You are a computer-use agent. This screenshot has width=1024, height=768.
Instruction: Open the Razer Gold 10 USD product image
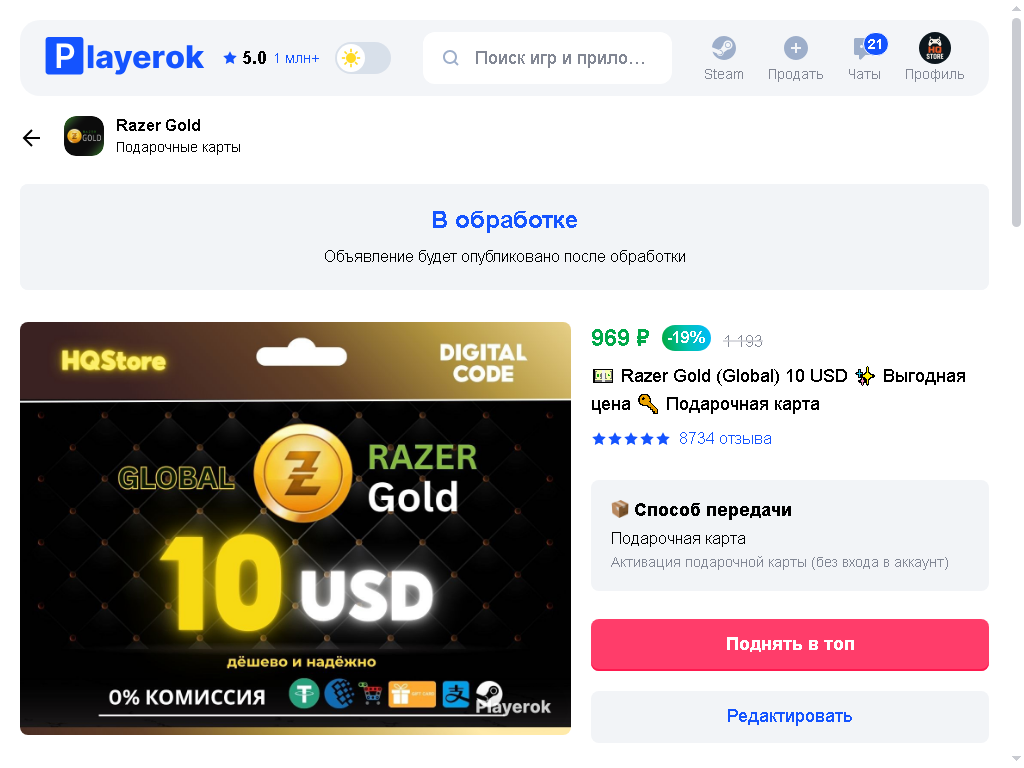click(295, 528)
